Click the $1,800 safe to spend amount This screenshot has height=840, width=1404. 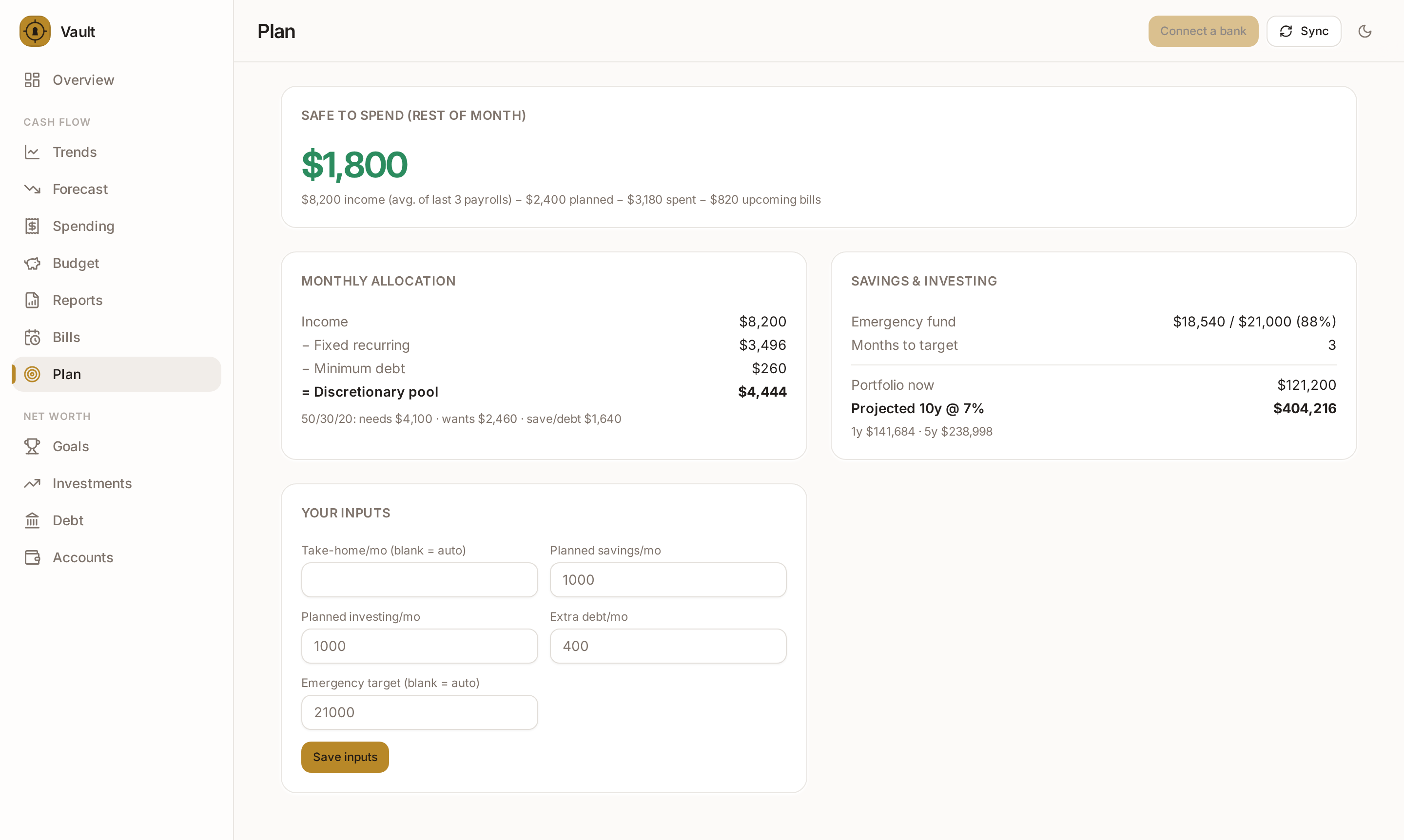click(354, 165)
